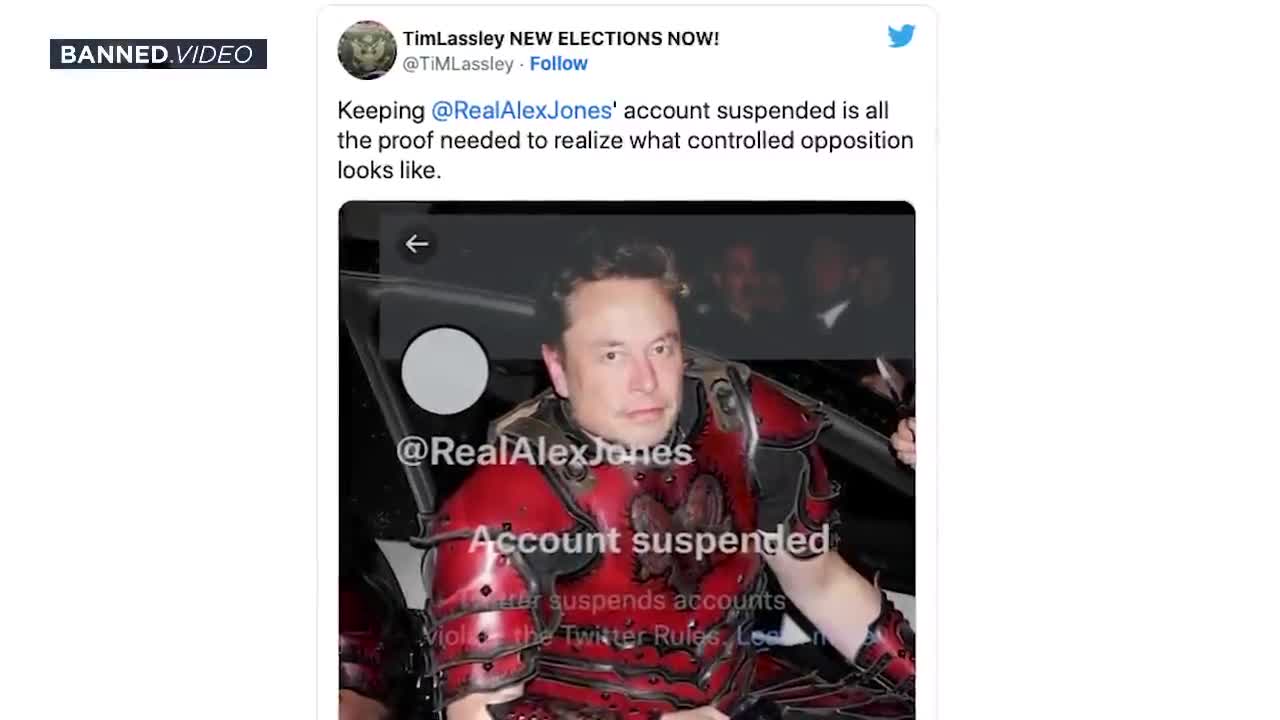This screenshot has width=1280, height=720.
Task: Click the grey circular profile placeholder
Action: (x=445, y=371)
